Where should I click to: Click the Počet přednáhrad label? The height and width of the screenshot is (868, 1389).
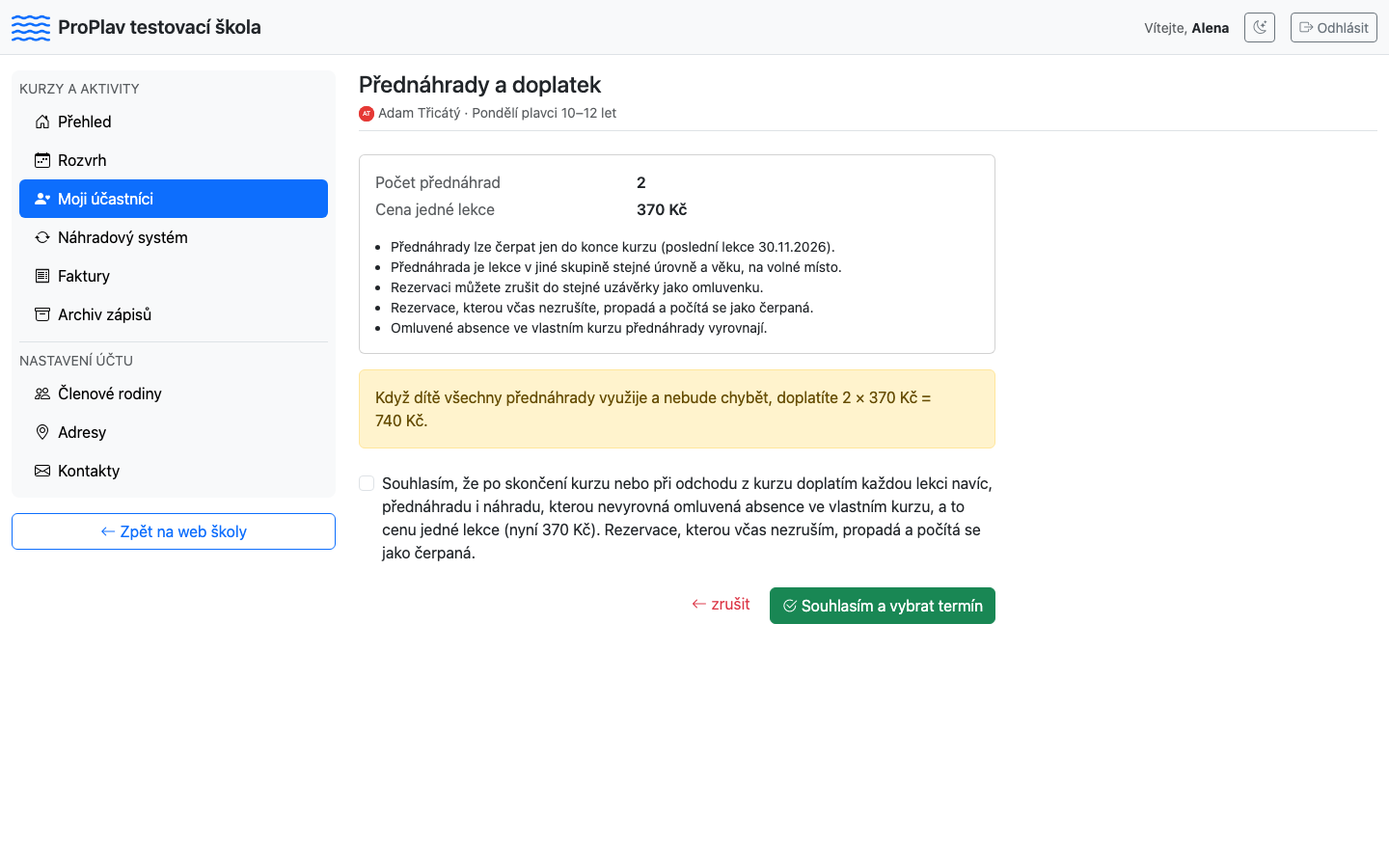point(438,182)
